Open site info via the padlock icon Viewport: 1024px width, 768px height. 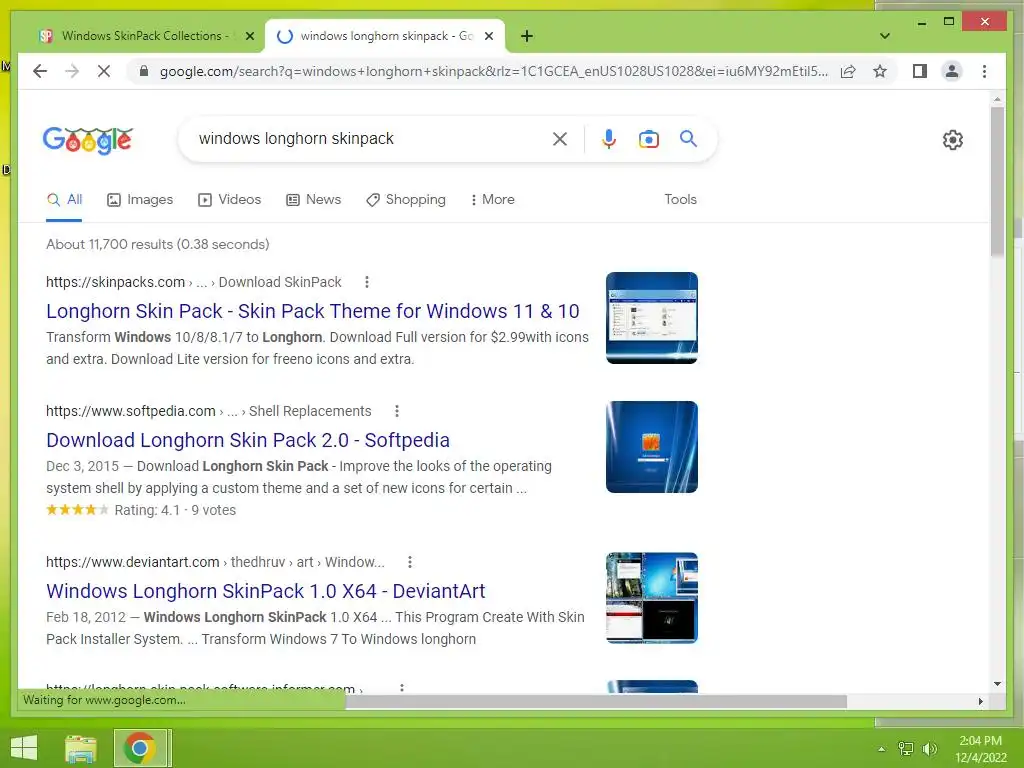pyautogui.click(x=144, y=71)
